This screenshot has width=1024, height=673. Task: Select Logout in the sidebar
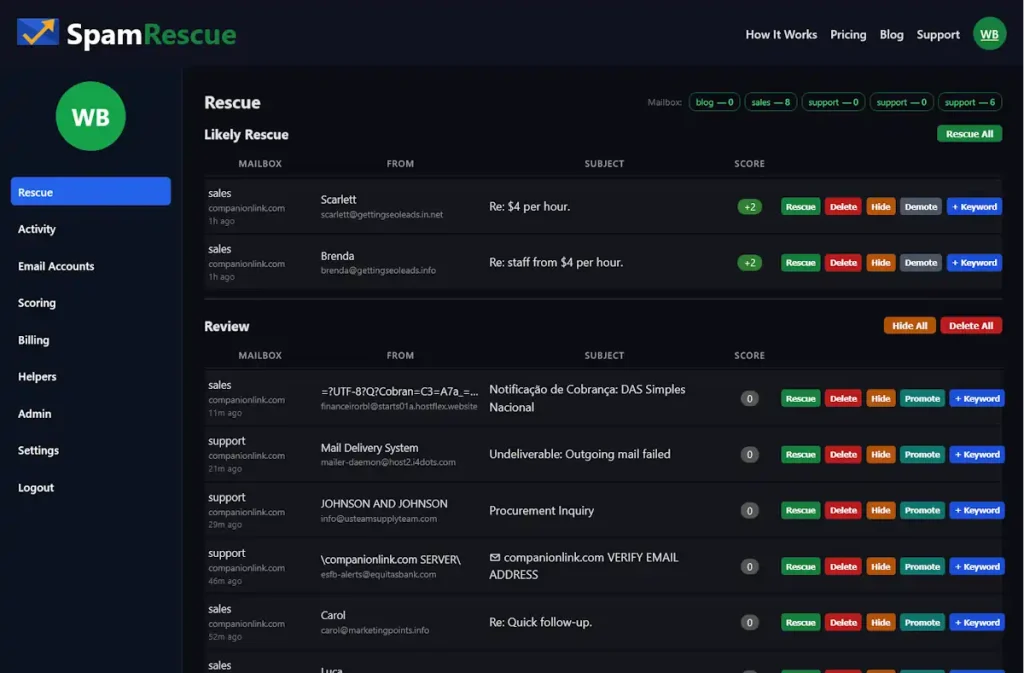pyautogui.click(x=36, y=488)
